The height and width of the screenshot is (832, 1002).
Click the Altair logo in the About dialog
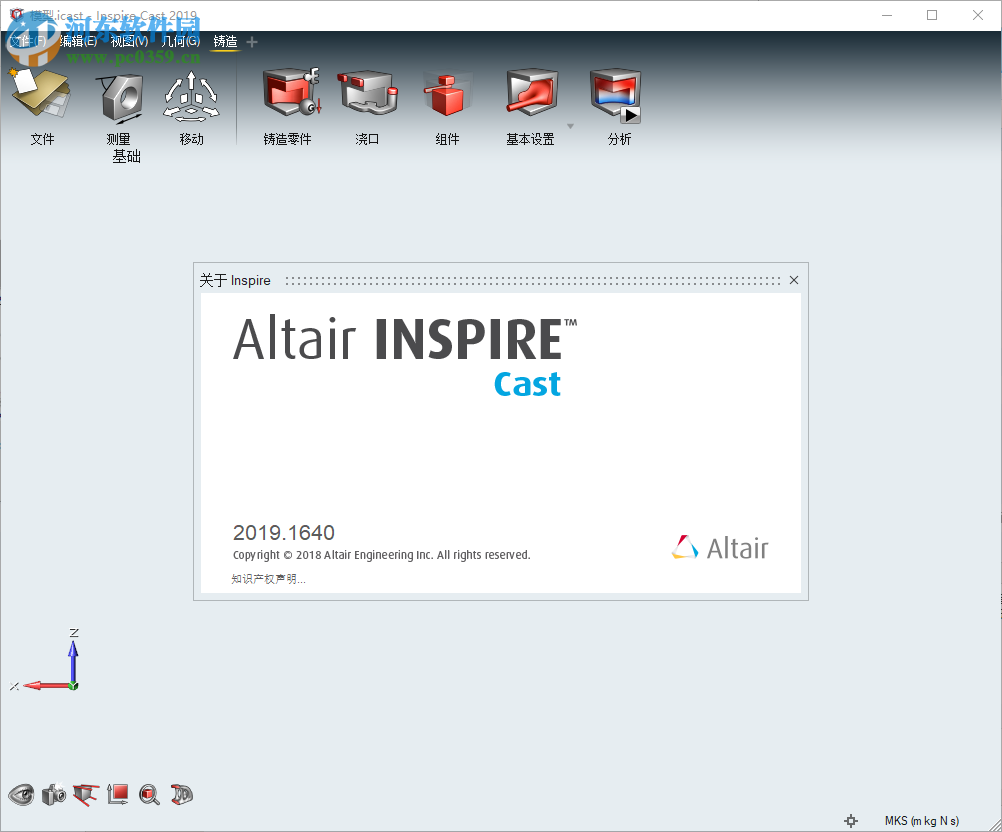tap(719, 547)
